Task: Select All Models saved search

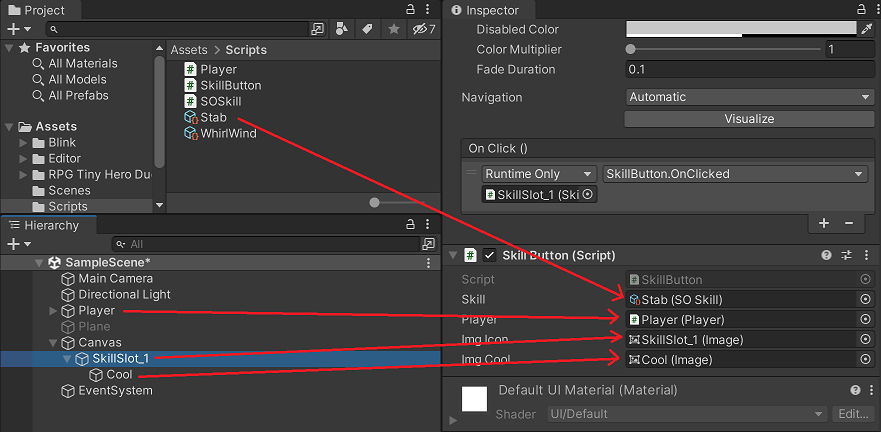Action: pyautogui.click(x=77, y=80)
